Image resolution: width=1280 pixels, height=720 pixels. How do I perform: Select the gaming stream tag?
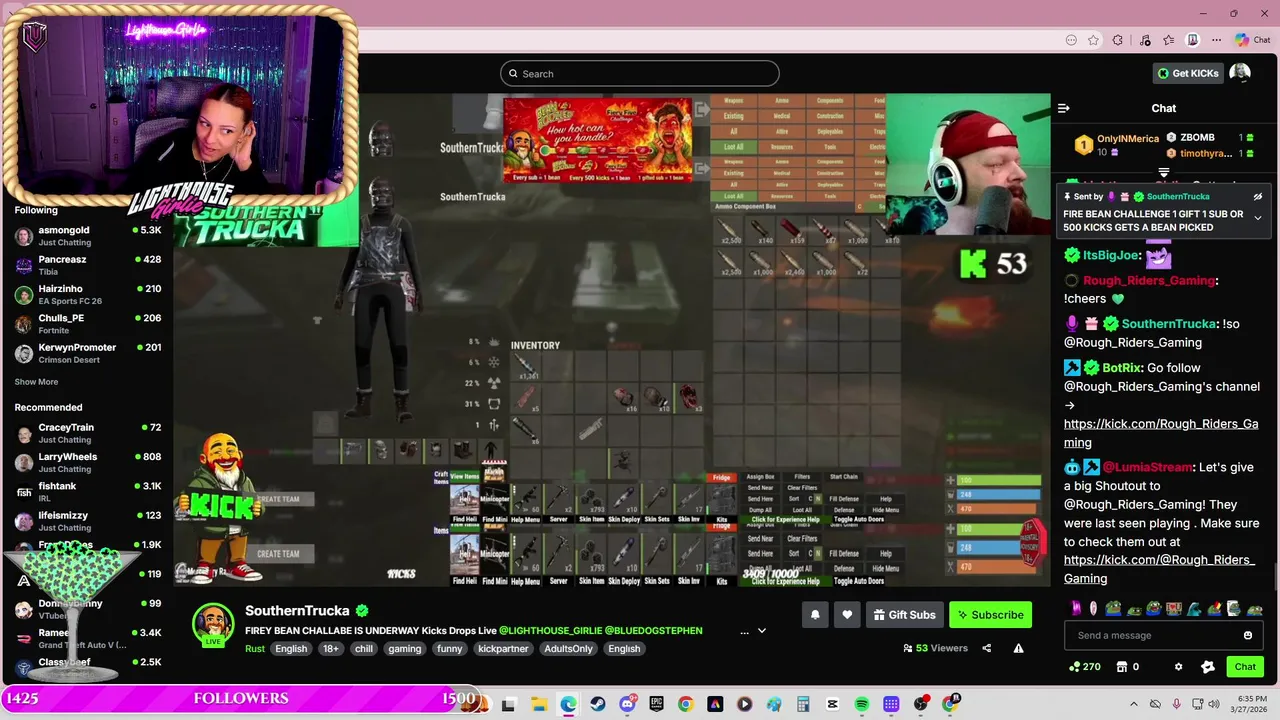click(405, 648)
